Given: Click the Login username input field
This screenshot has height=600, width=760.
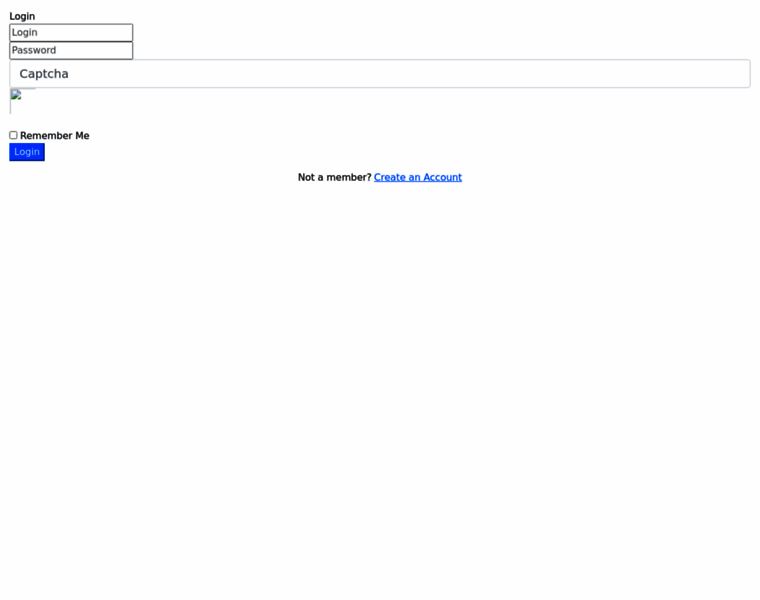Looking at the screenshot, I should coord(71,32).
